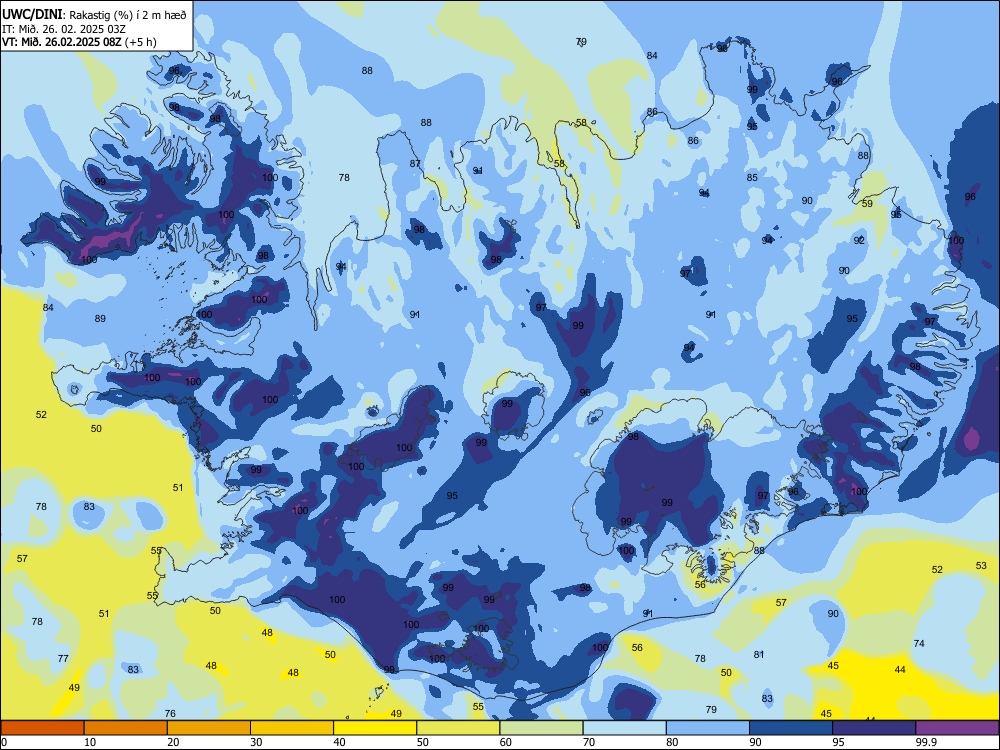1000x750 pixels.
Task: Click the pale yellow 50–60 legend swatch
Action: (458, 728)
